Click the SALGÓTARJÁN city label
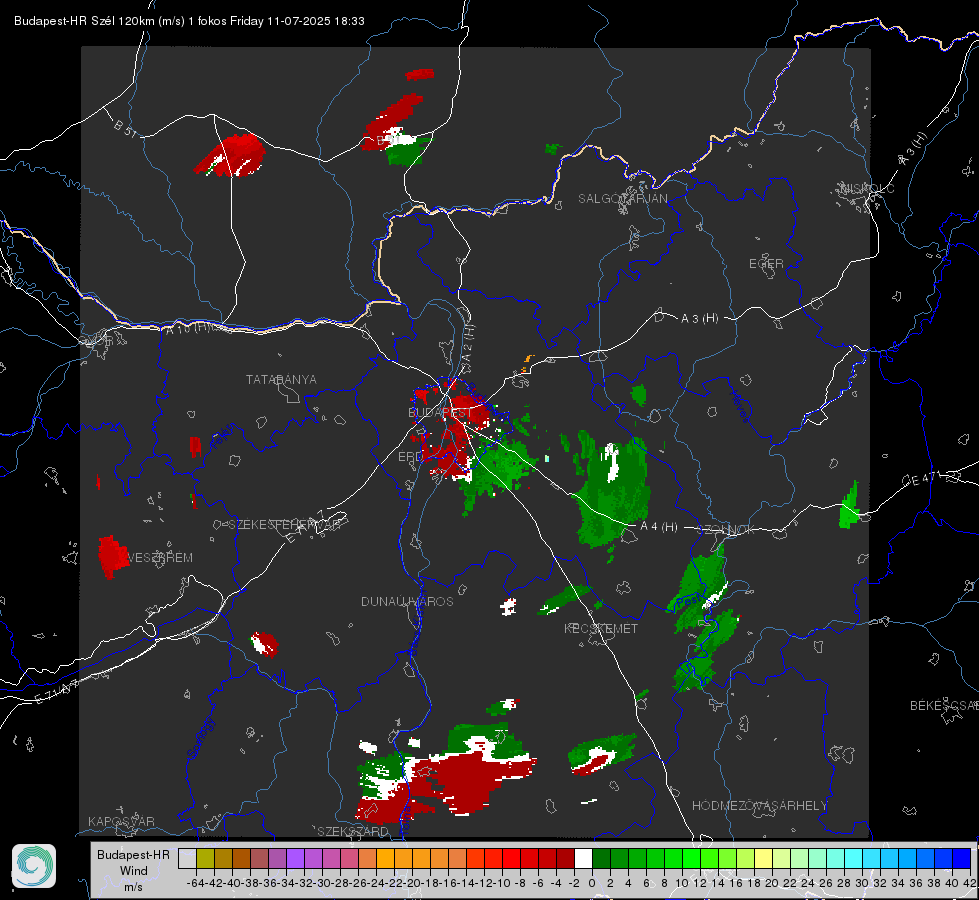 coord(622,199)
